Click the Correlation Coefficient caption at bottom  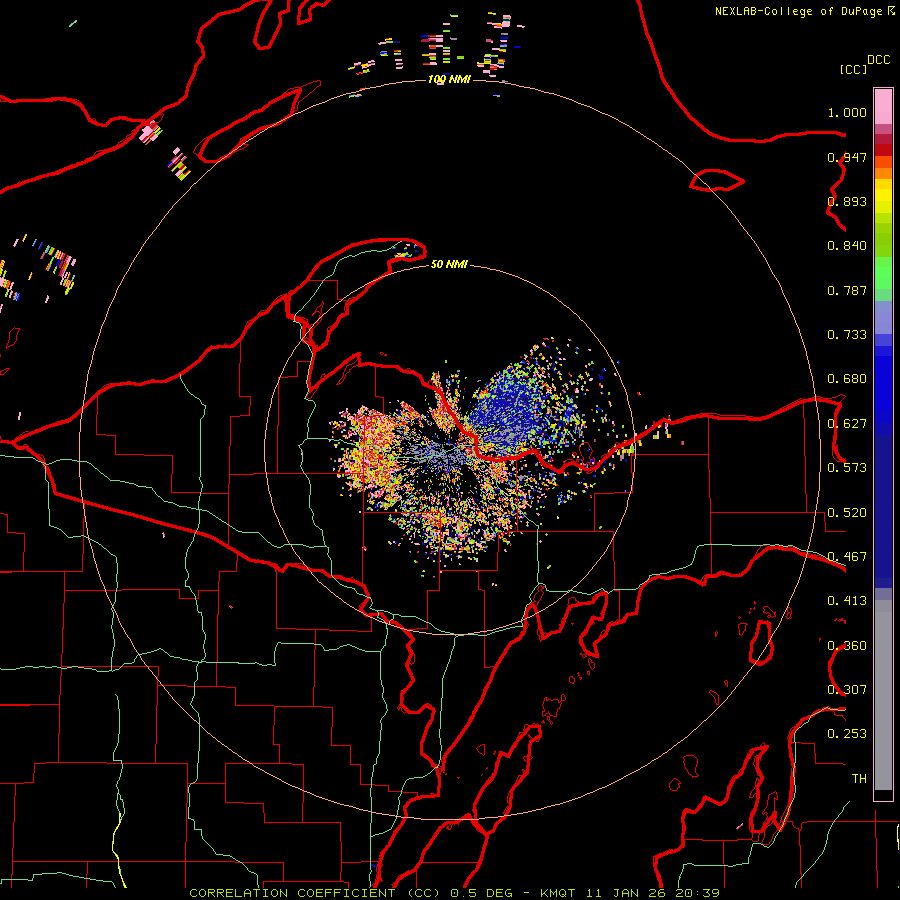pyautogui.click(x=455, y=893)
